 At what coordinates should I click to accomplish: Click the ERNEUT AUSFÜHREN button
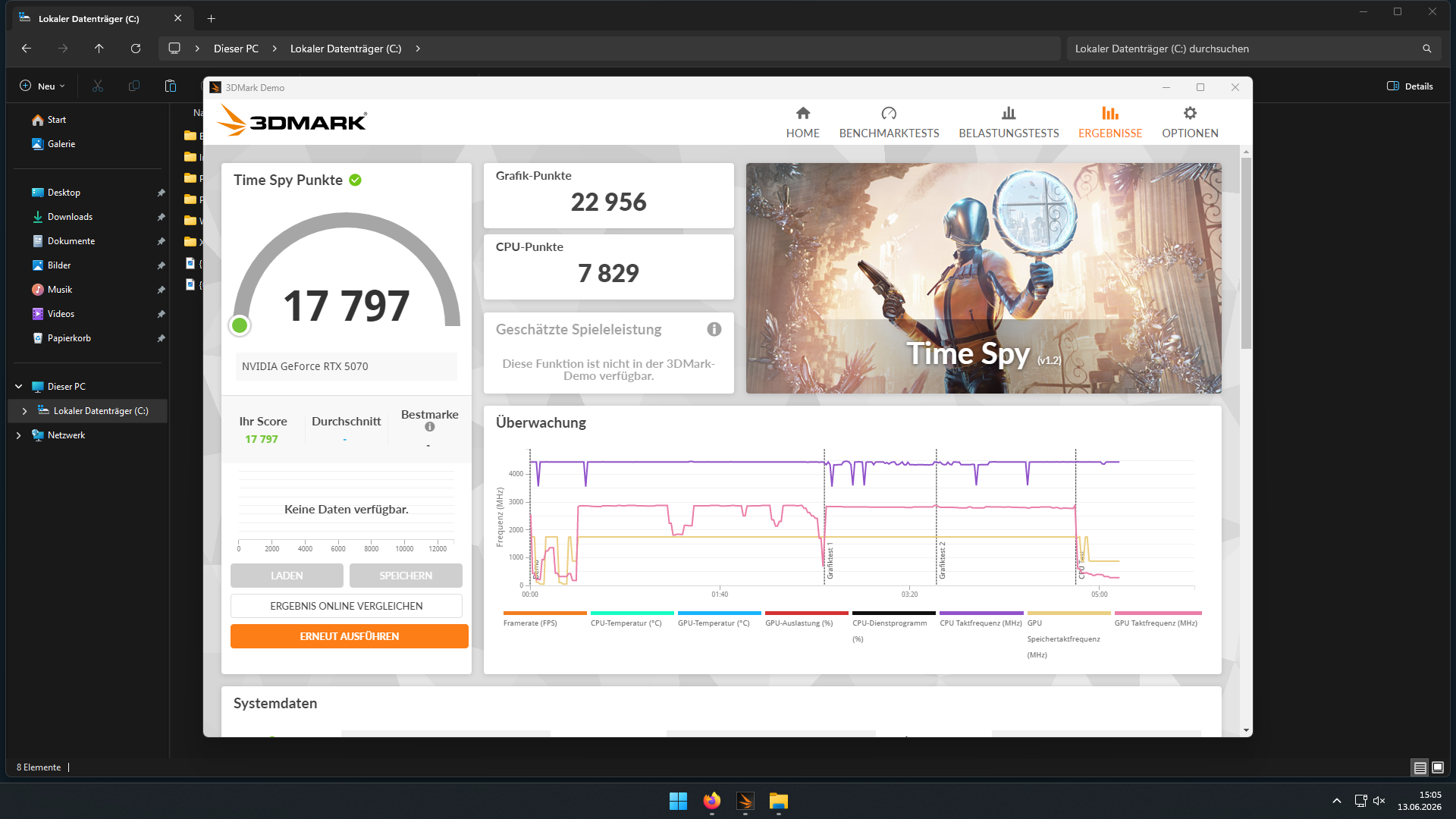349,636
